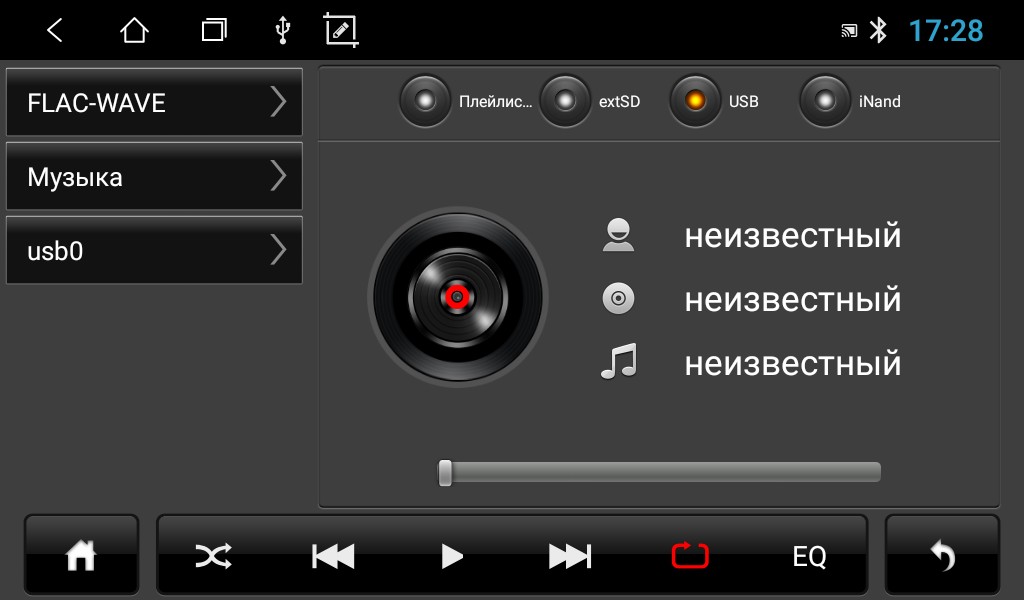
Task: Tap the track music note icon
Action: [x=618, y=362]
